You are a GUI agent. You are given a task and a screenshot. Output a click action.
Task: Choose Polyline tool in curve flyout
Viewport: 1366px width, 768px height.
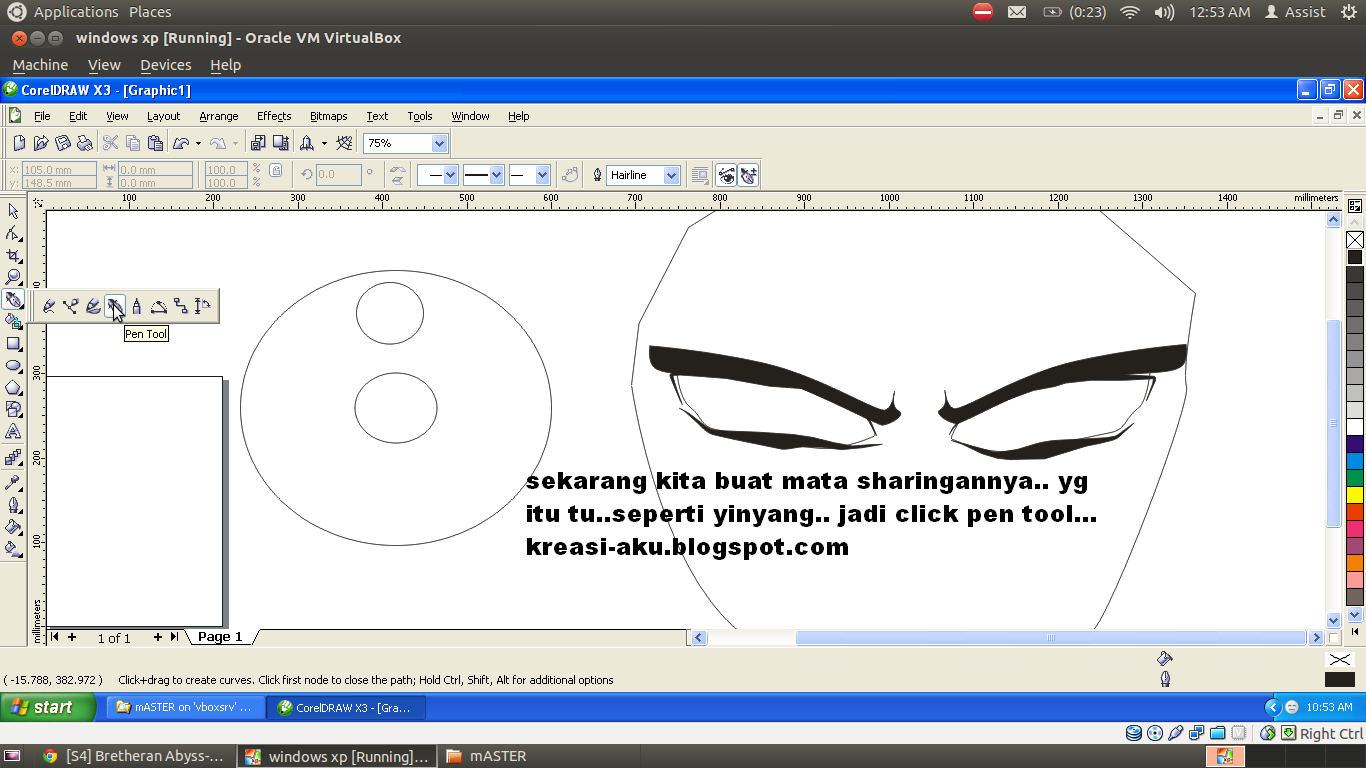click(x=137, y=306)
